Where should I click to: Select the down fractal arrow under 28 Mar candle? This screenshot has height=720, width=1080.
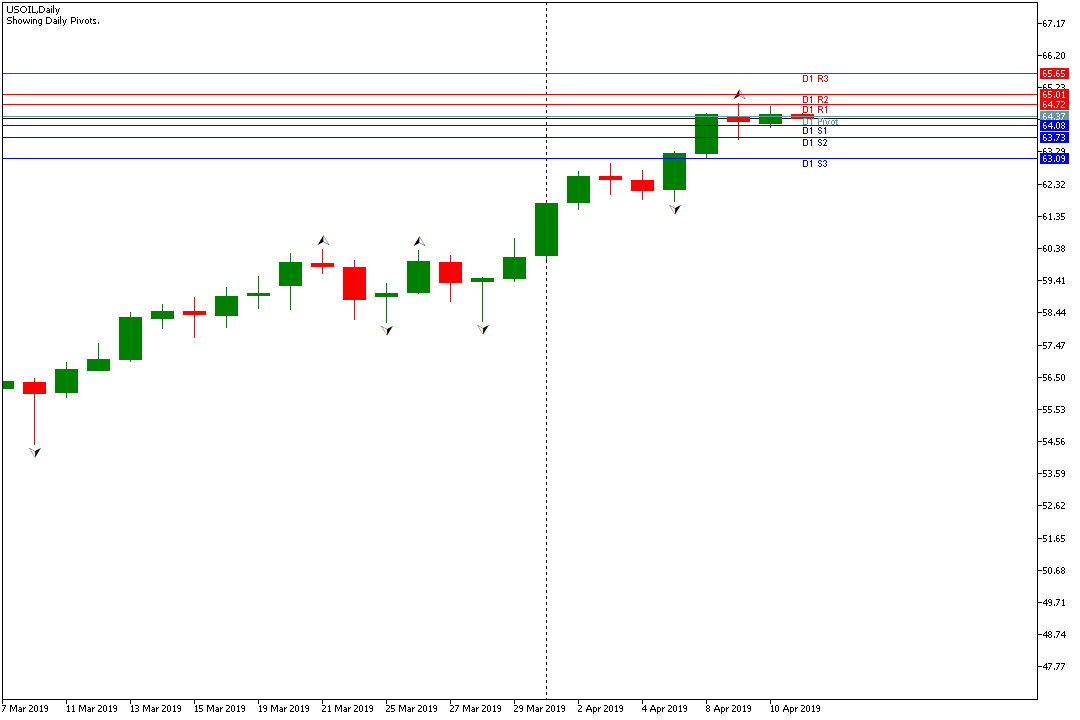pos(483,328)
